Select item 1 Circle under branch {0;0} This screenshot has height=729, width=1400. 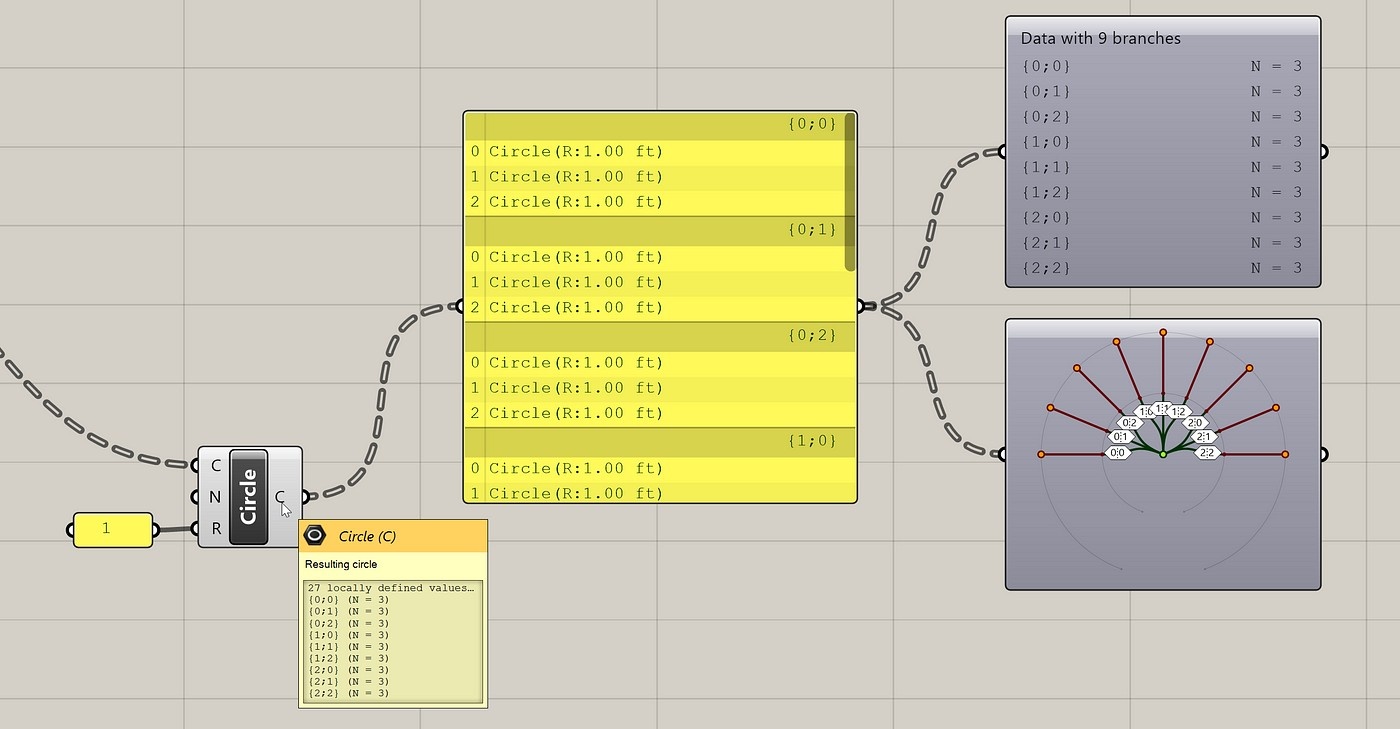coord(655,177)
